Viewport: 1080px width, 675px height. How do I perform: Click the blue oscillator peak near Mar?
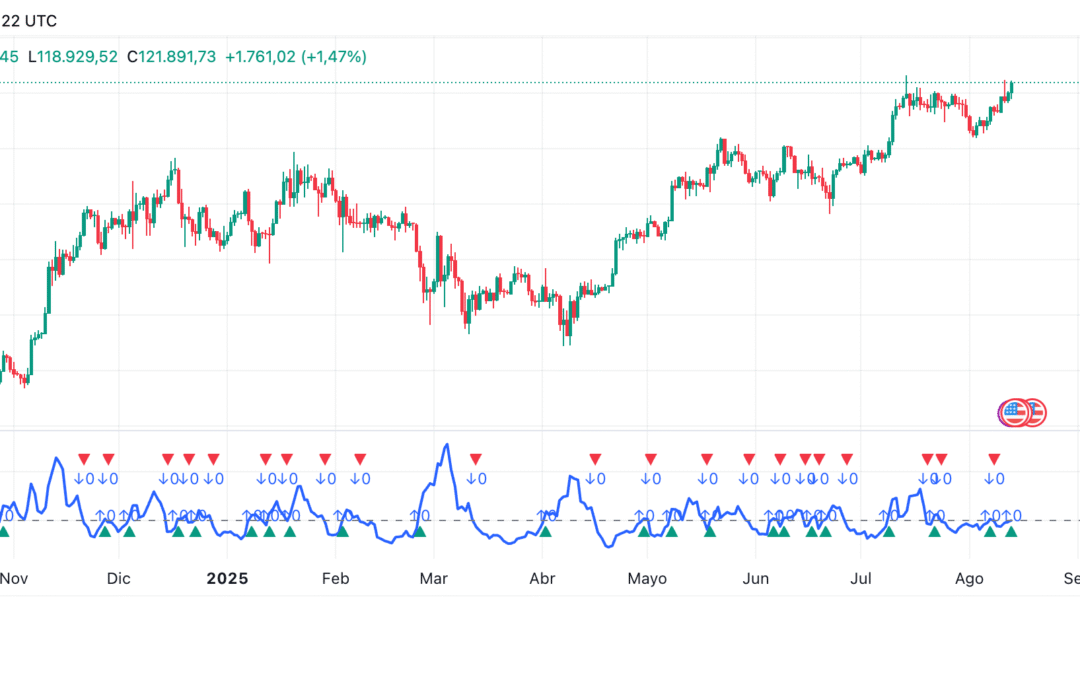tap(446, 445)
